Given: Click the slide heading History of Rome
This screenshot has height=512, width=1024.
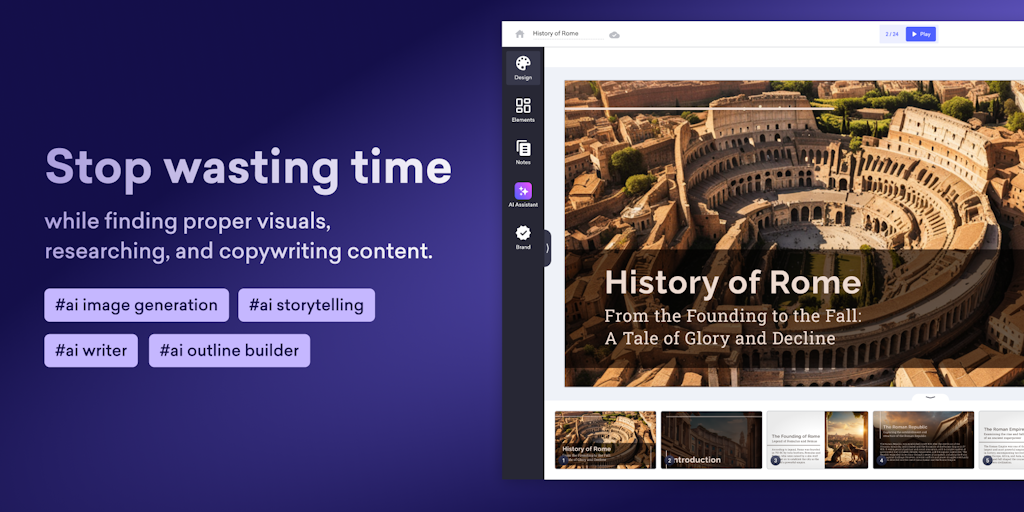Looking at the screenshot, I should point(733,282).
